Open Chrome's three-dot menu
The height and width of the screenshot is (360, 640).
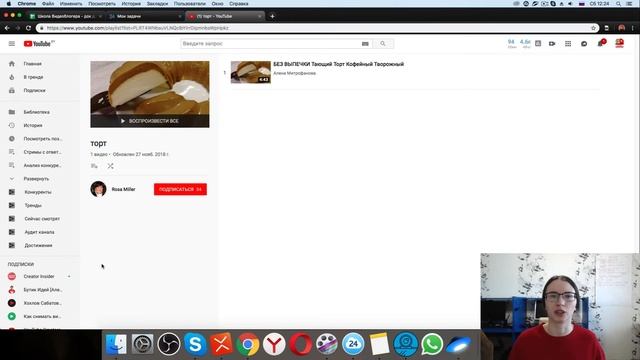[x=633, y=28]
